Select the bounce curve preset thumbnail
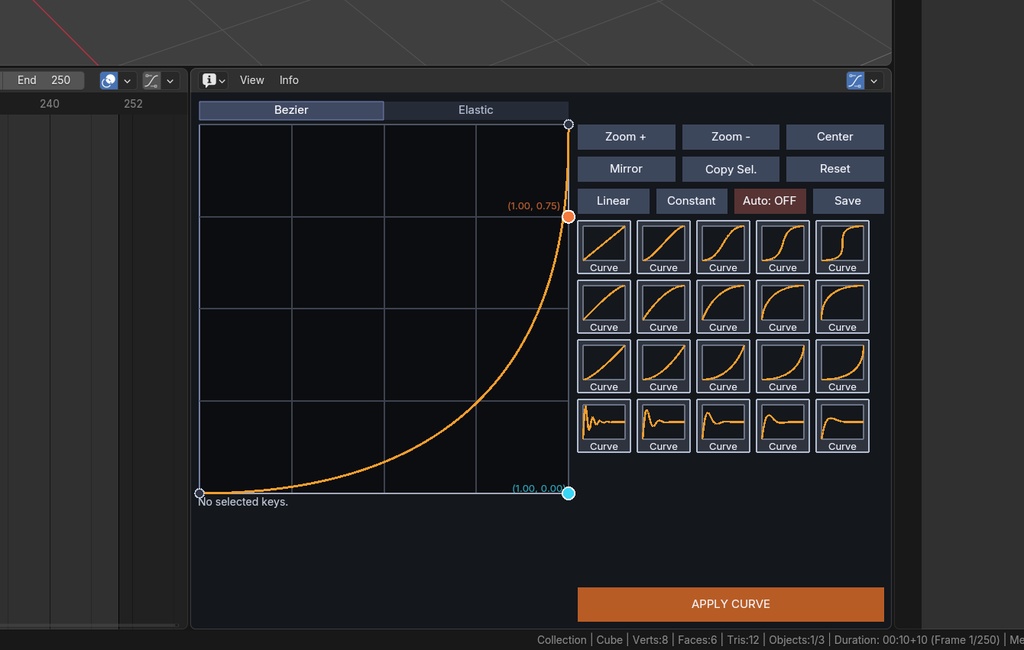The image size is (1024, 650). point(604,425)
